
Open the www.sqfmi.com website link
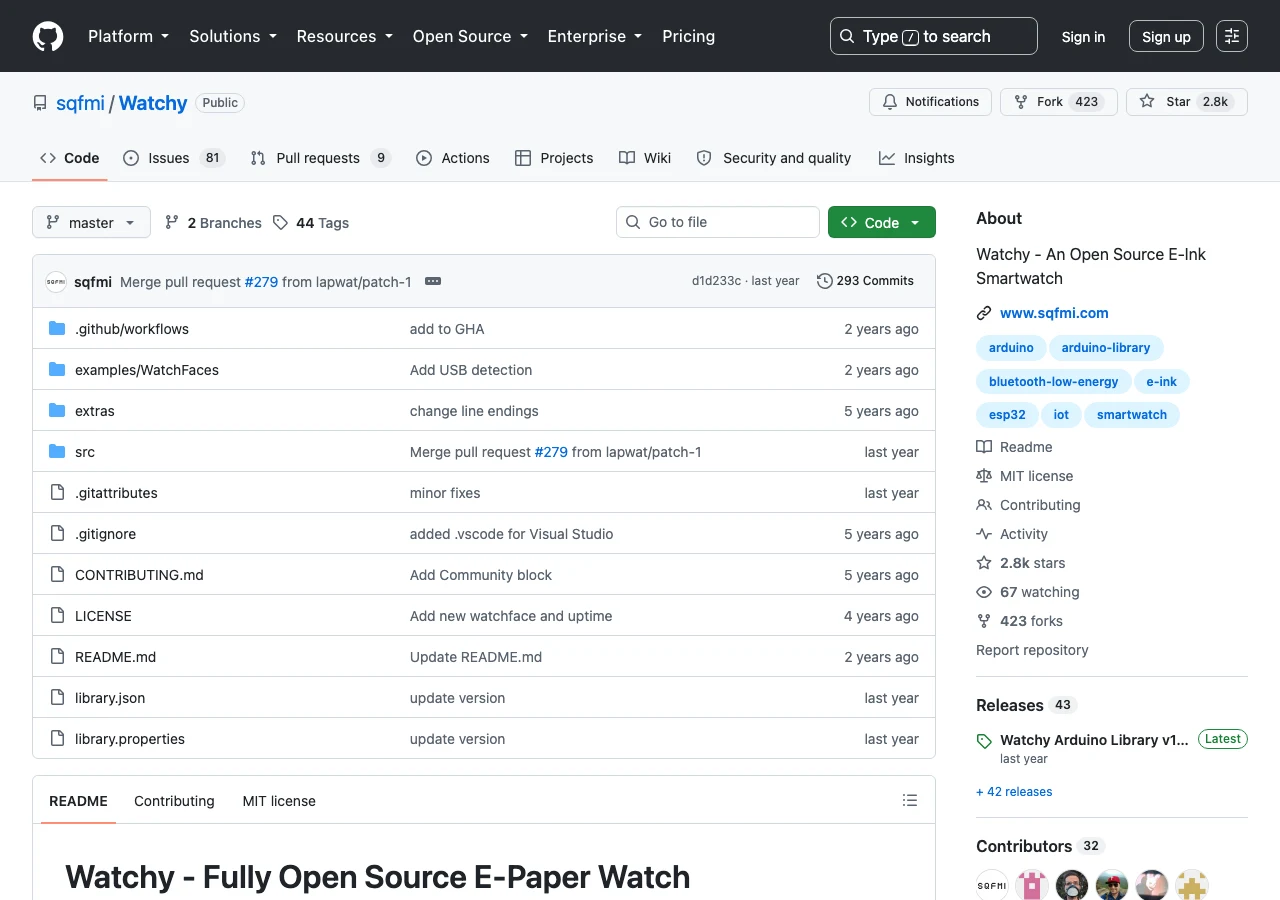point(1054,313)
